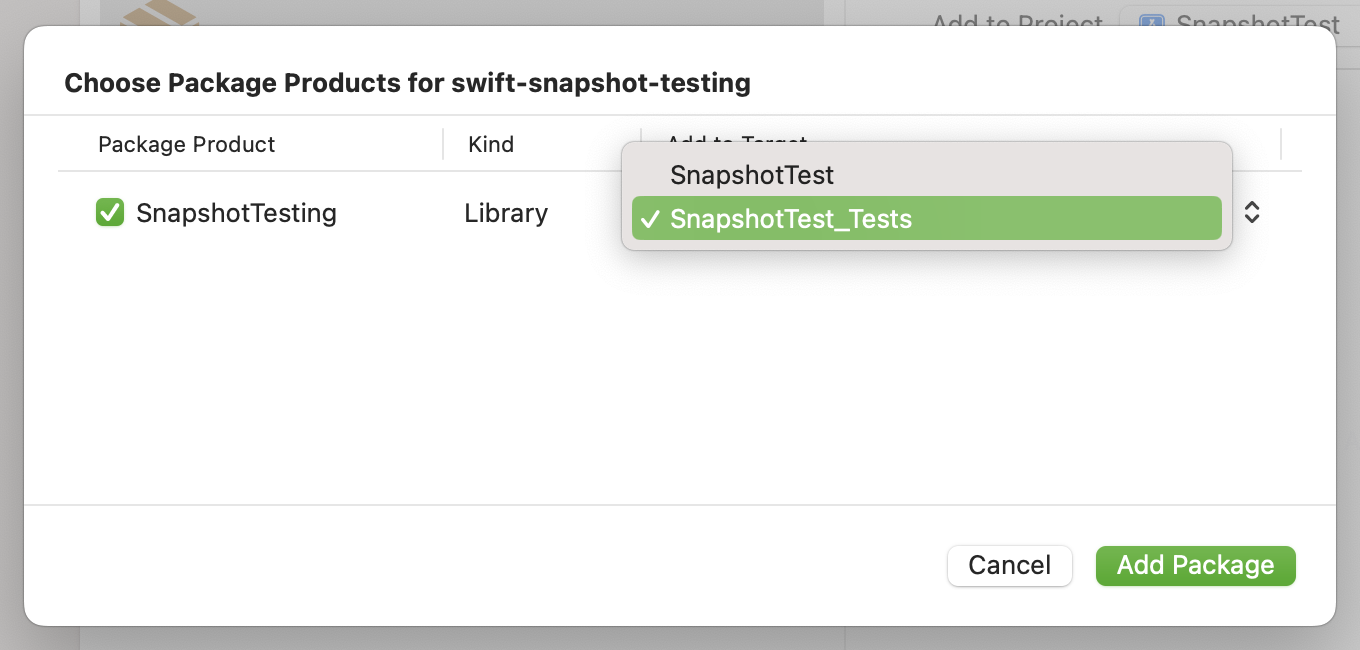
Task: Click divider between Package Product and Kind headers
Action: click(443, 144)
